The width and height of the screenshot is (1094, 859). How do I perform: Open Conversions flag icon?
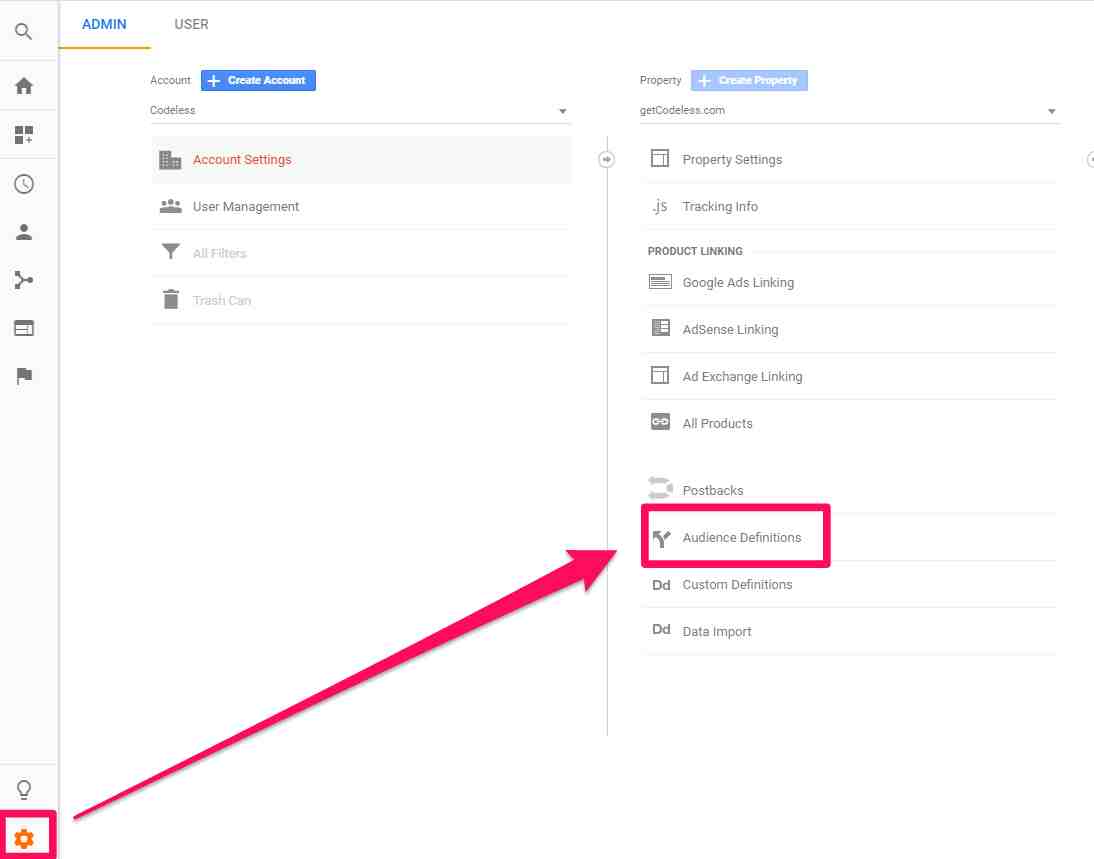[24, 376]
